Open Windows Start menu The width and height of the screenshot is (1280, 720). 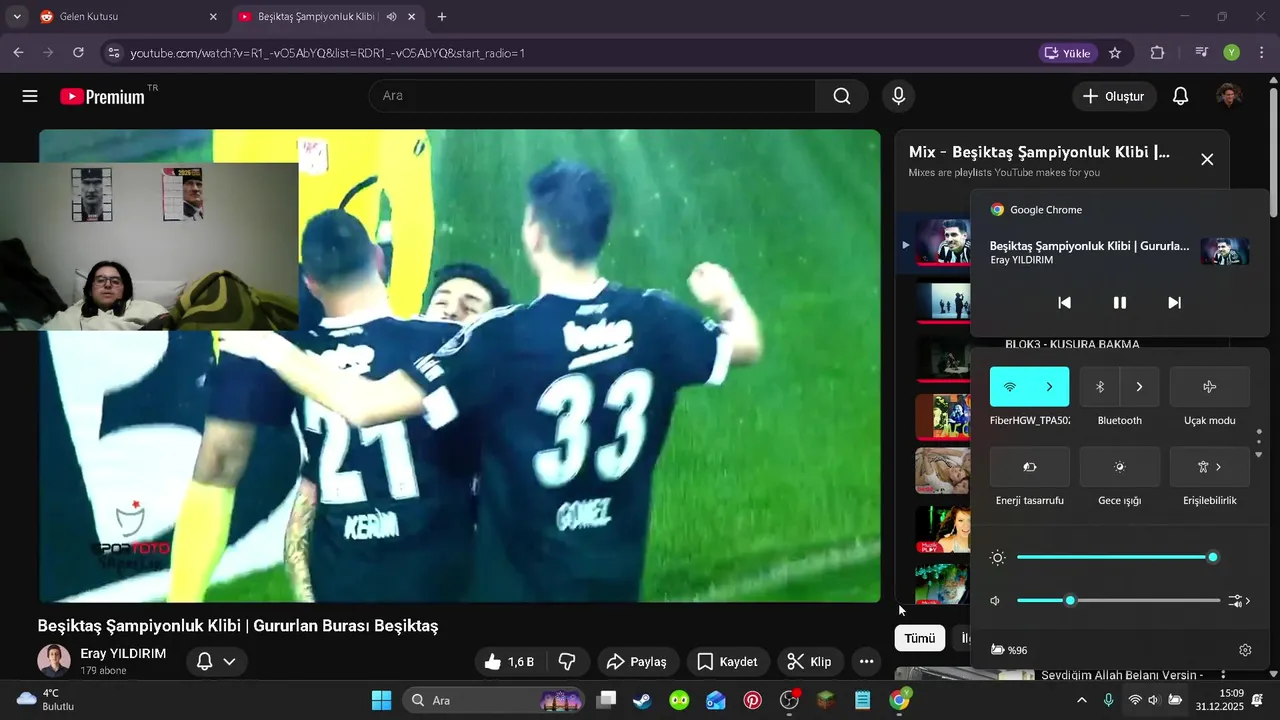click(x=381, y=700)
